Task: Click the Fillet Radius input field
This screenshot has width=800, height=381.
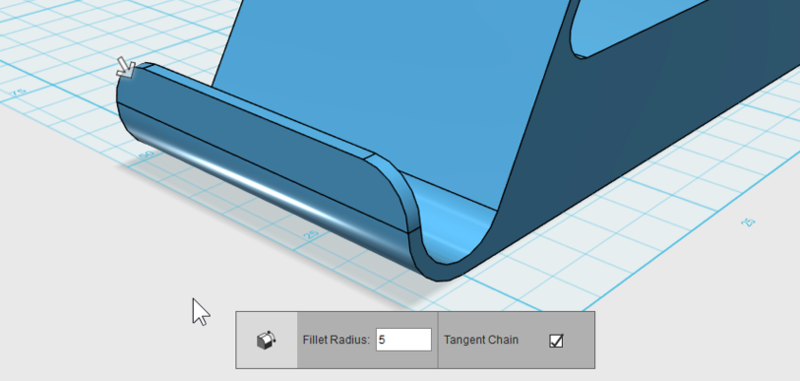Action: coord(404,340)
